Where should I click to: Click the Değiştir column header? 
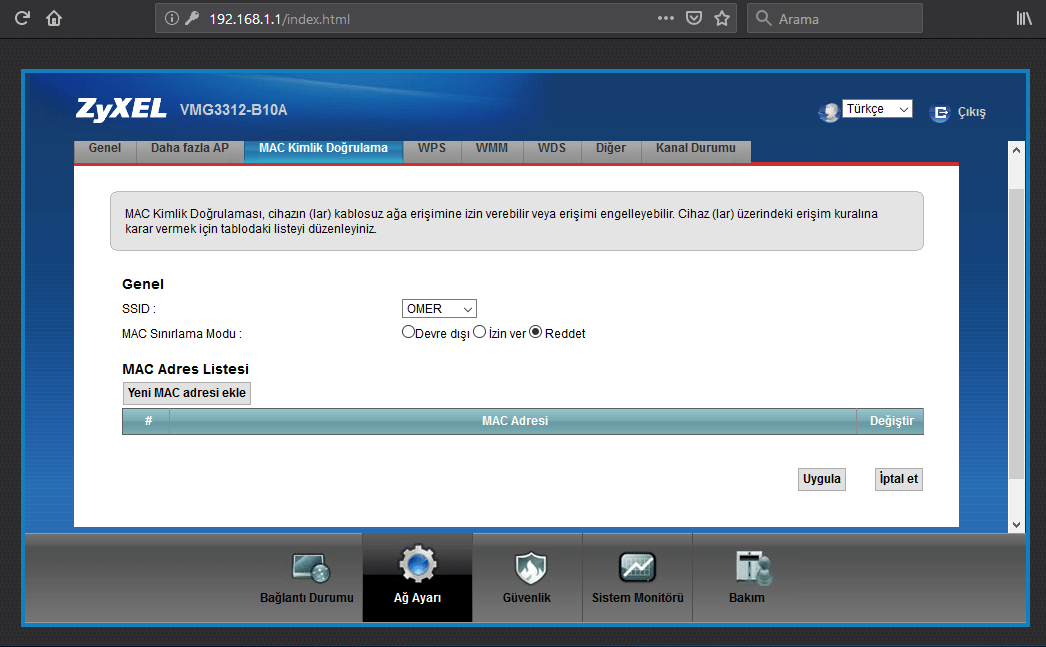tap(891, 421)
